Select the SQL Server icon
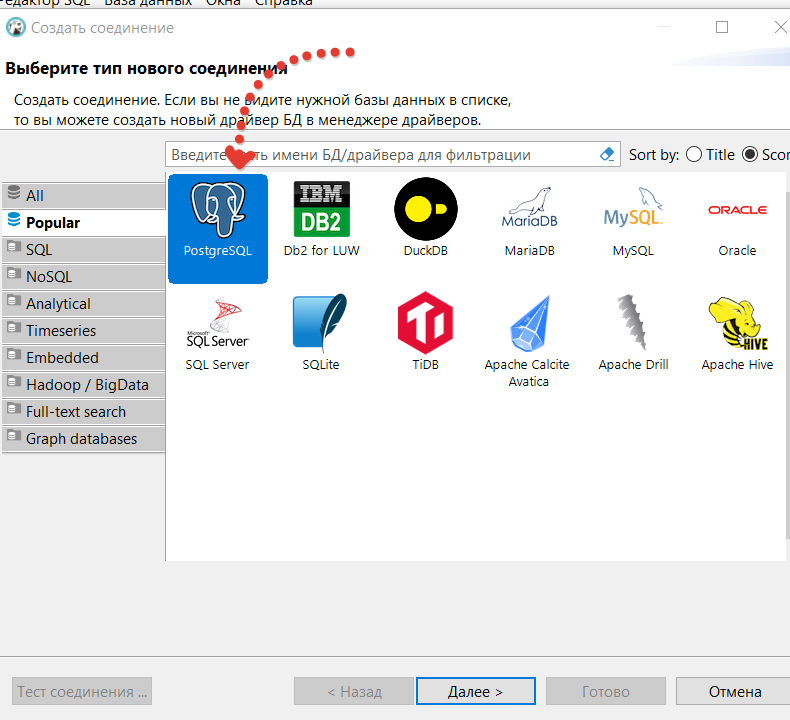This screenshot has width=790, height=720. [217, 323]
